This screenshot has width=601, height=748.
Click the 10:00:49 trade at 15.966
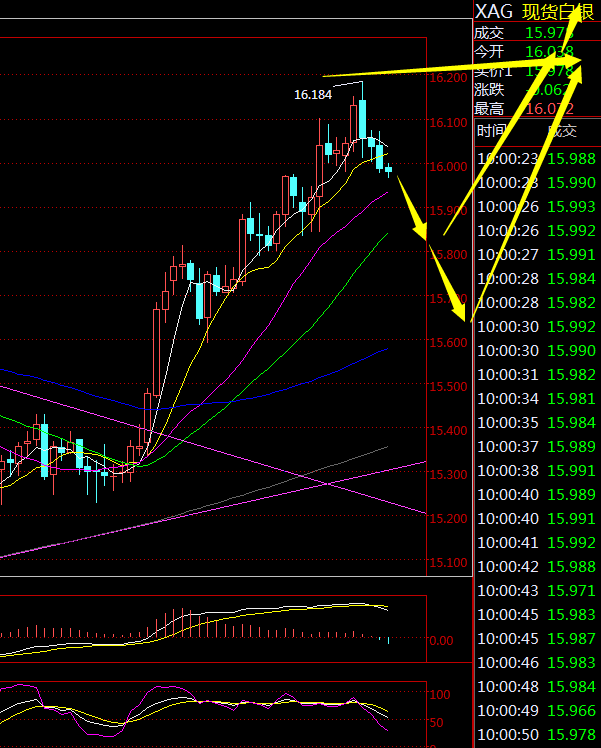click(x=537, y=711)
